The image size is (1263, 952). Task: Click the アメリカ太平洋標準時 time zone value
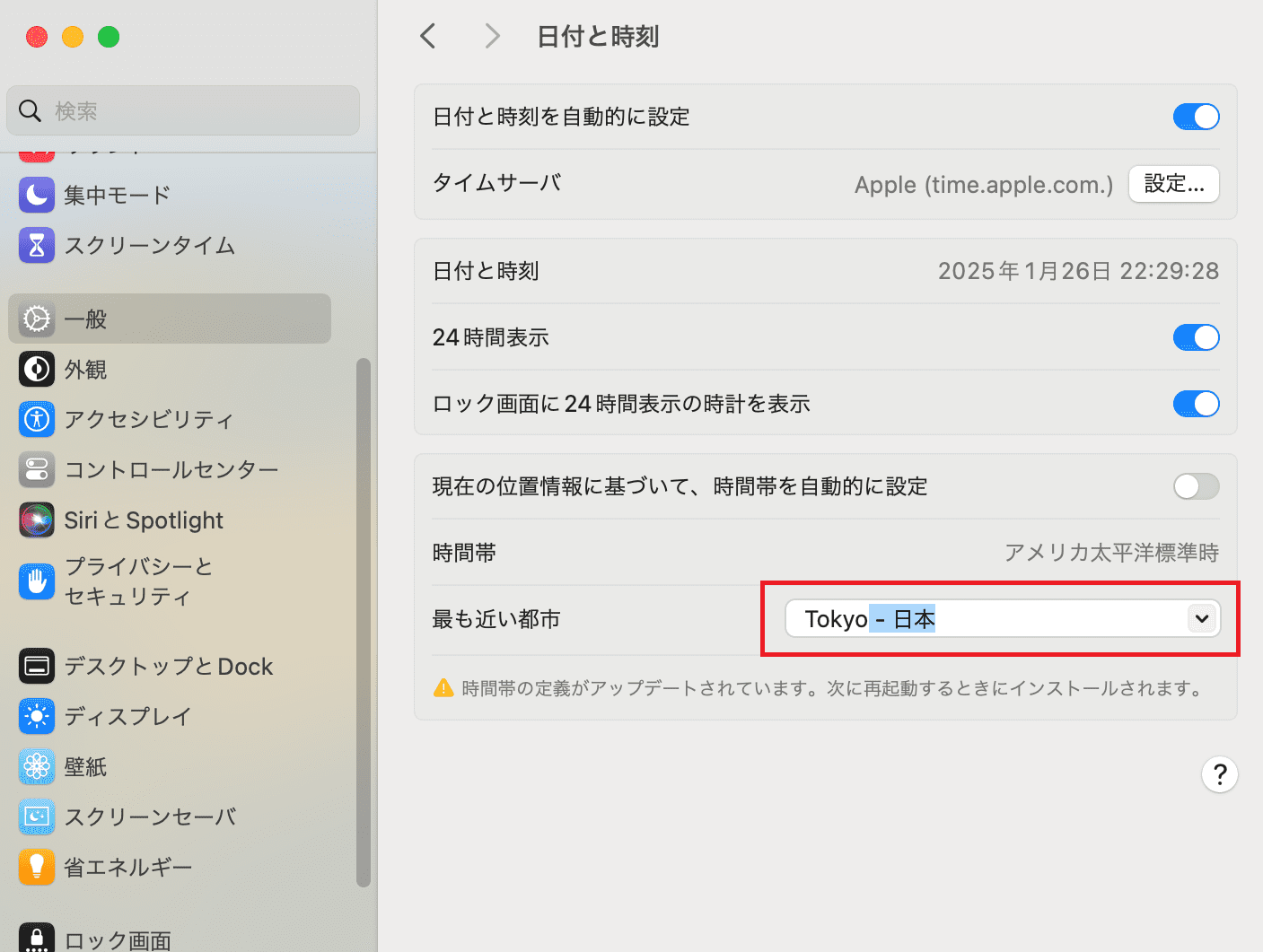pyautogui.click(x=1111, y=553)
